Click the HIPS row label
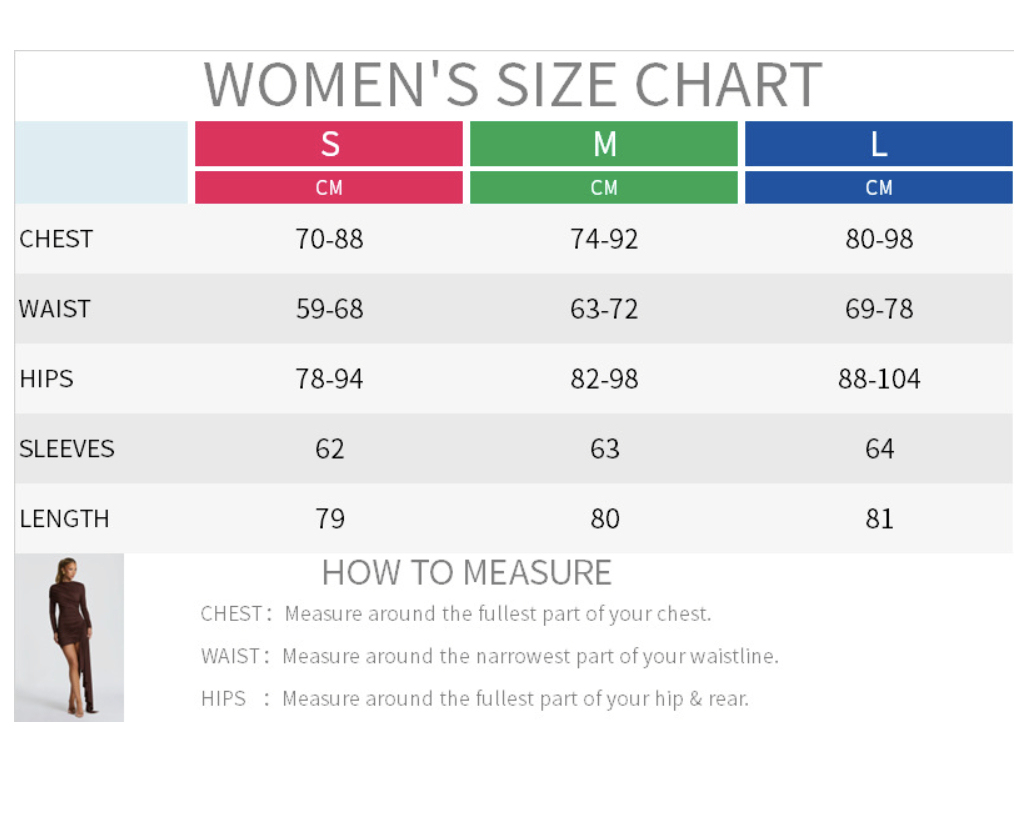1022x828 pixels. tap(47, 379)
